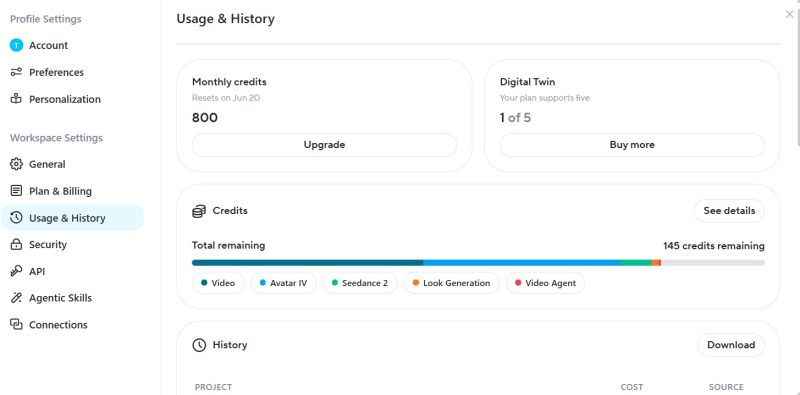Click the General gear icon

tap(16, 164)
